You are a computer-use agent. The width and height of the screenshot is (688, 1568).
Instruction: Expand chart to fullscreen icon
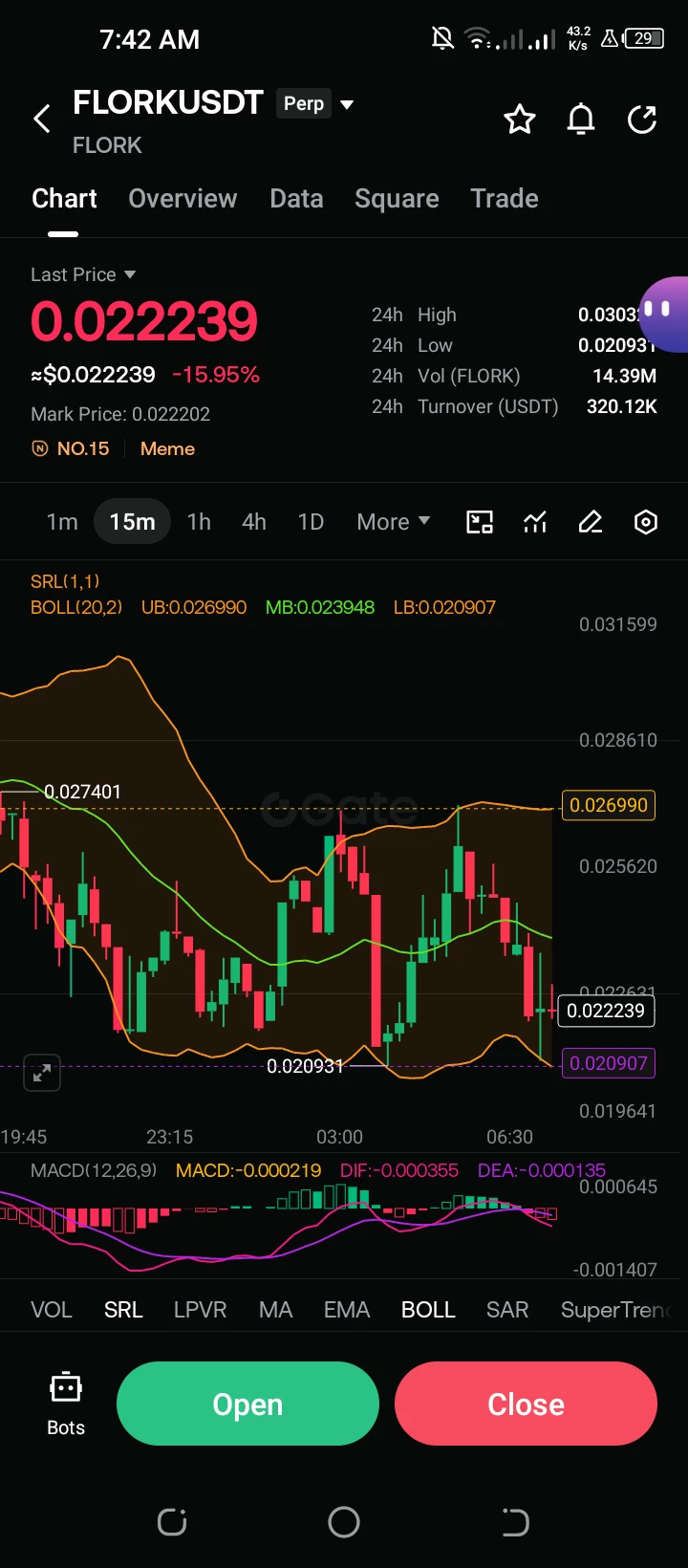pos(42,1073)
